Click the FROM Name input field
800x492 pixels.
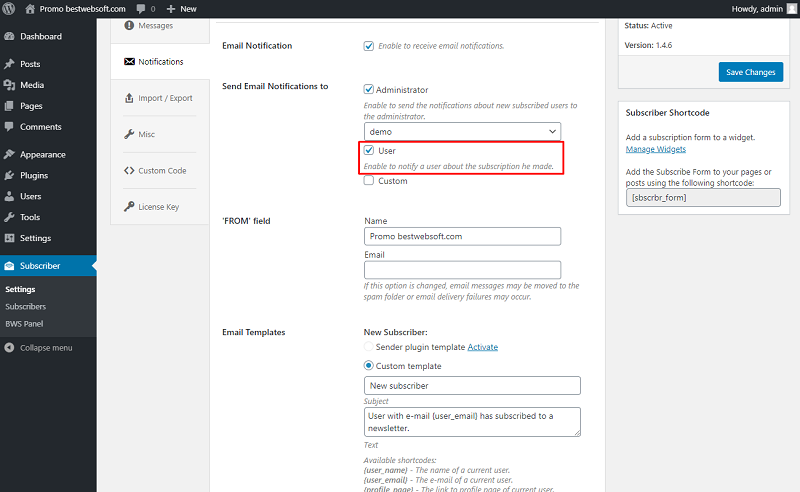click(462, 236)
